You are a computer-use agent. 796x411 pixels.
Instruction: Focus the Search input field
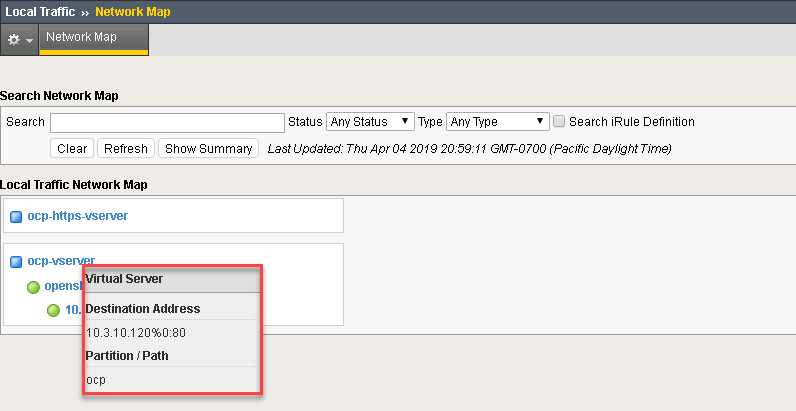click(x=167, y=123)
